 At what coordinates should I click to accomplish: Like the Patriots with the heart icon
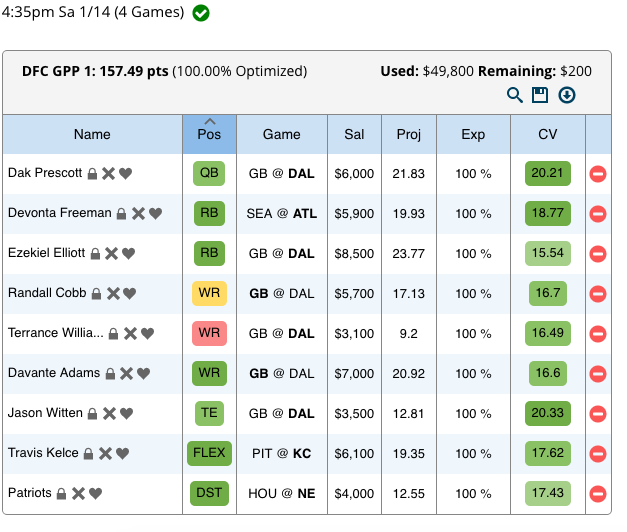point(95,494)
